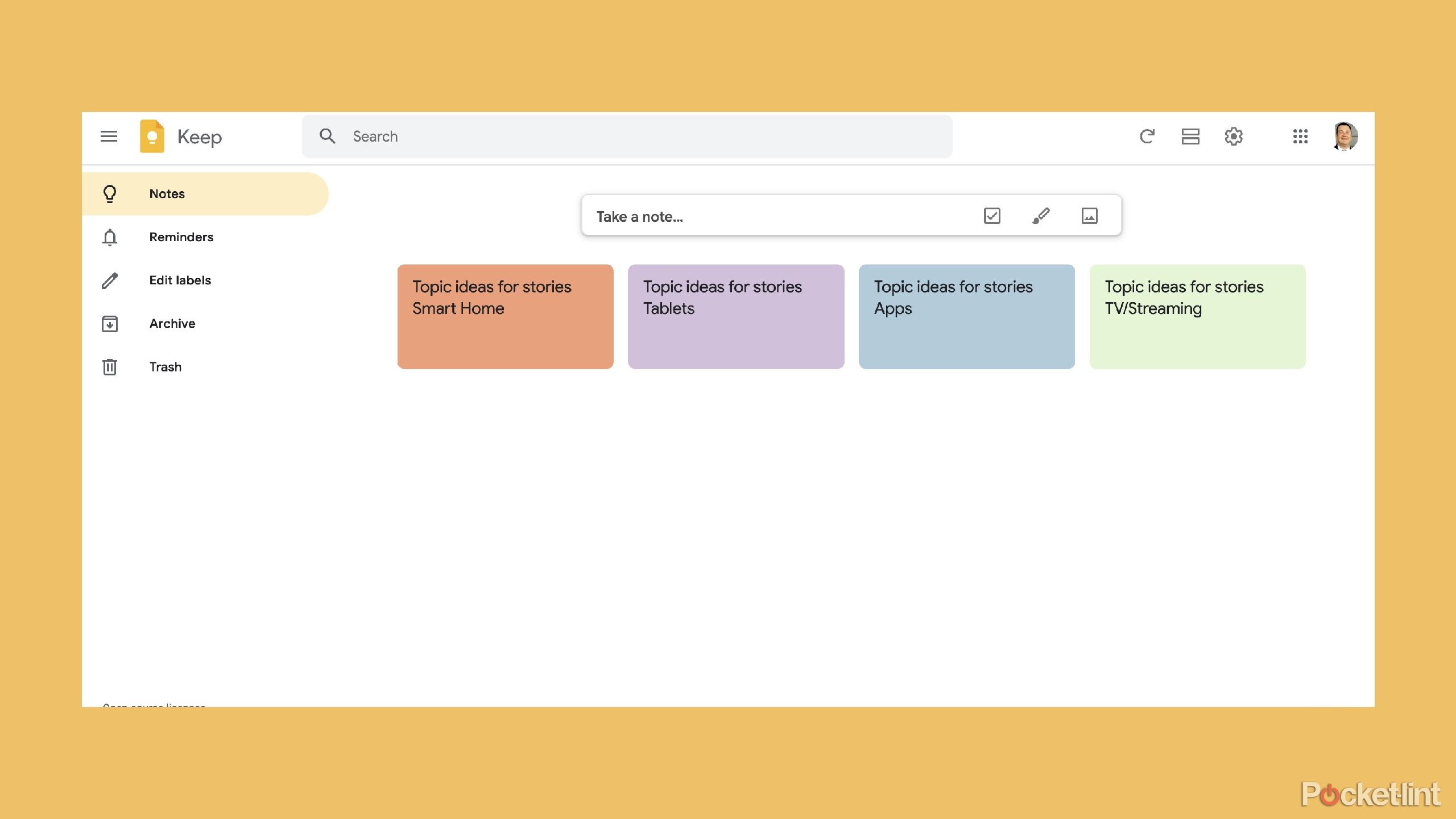Click the refresh icon in toolbar
1456x819 pixels.
[1147, 136]
